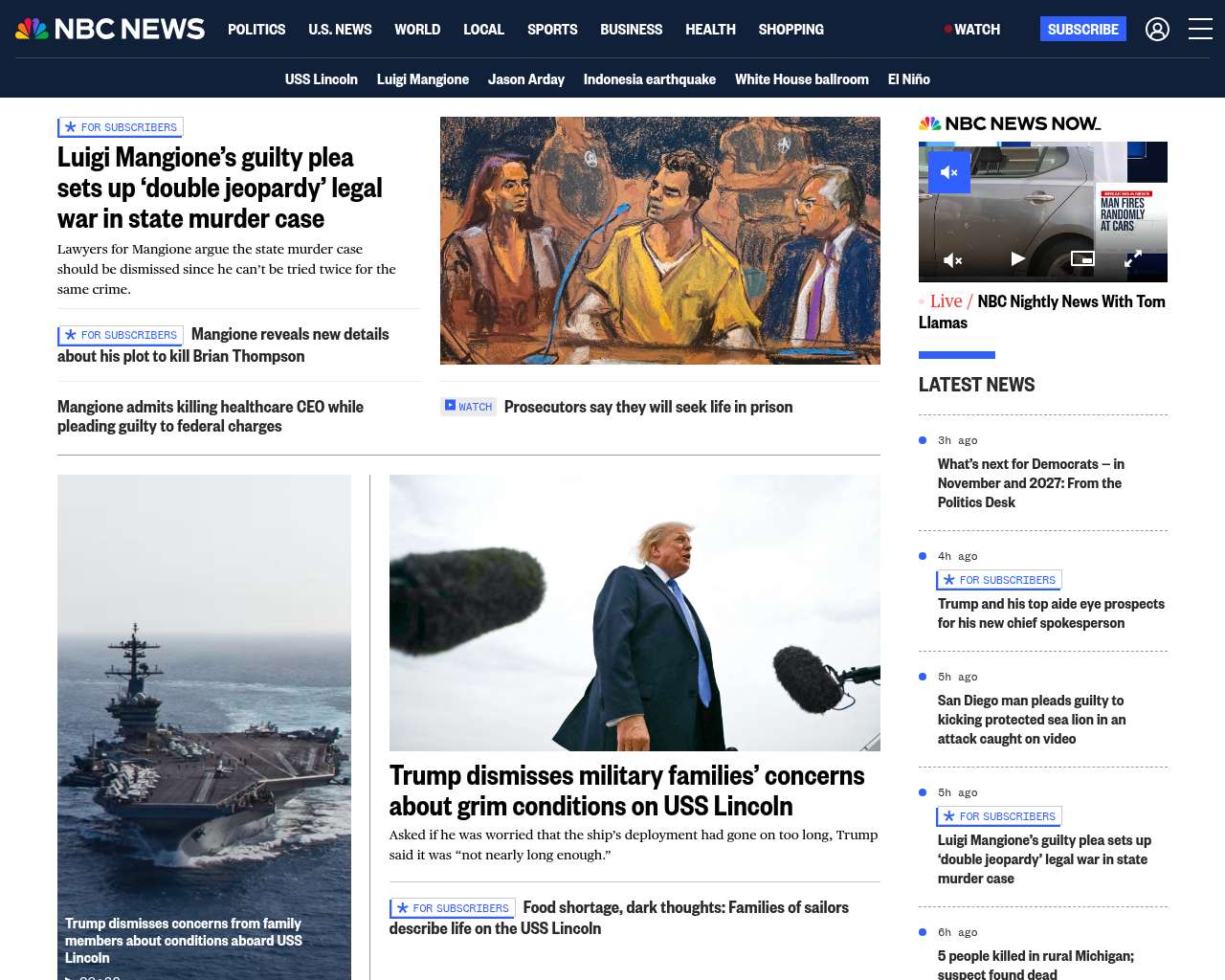1225x980 pixels.
Task: Open 'San Diego man pleads guilty' story
Action: [1032, 720]
